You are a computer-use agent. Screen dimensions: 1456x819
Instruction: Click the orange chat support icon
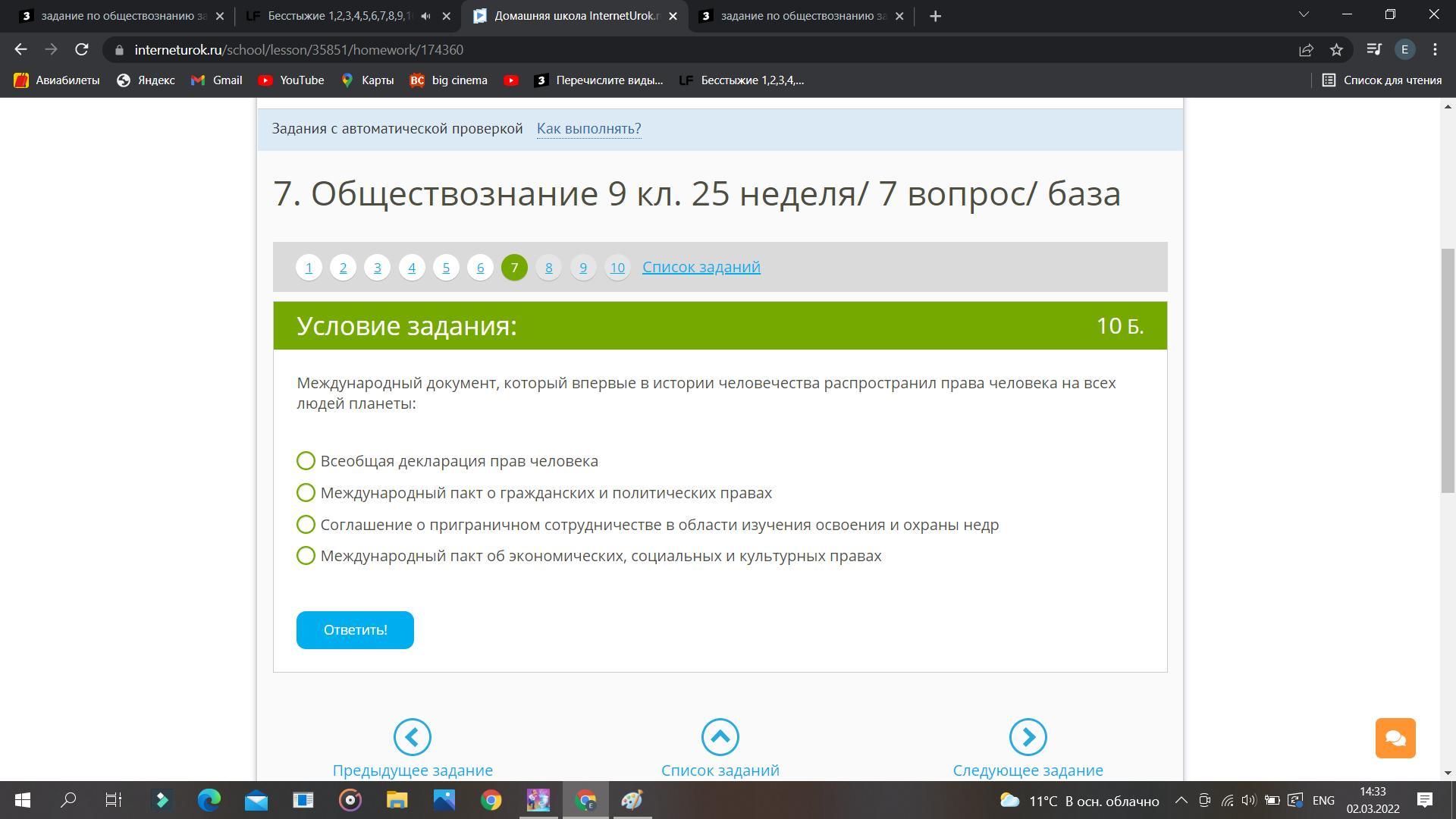[x=1395, y=738]
